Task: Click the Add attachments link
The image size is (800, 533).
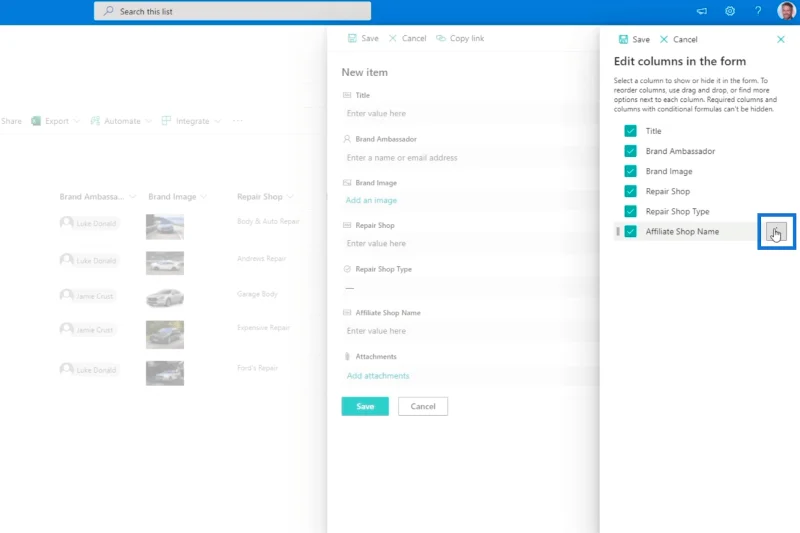Action: [x=378, y=376]
